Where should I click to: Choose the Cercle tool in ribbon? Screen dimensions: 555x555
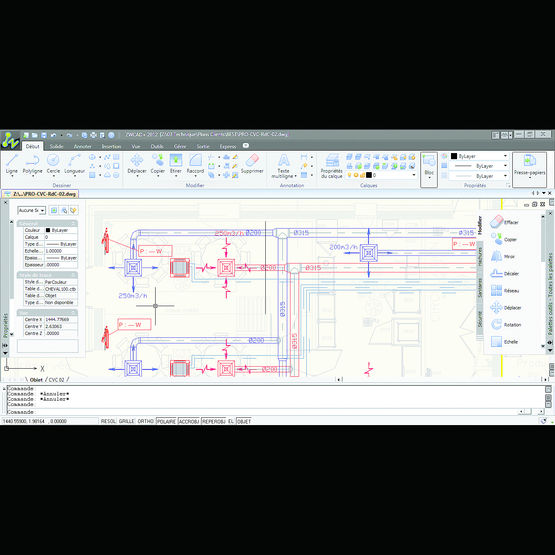pos(53,164)
